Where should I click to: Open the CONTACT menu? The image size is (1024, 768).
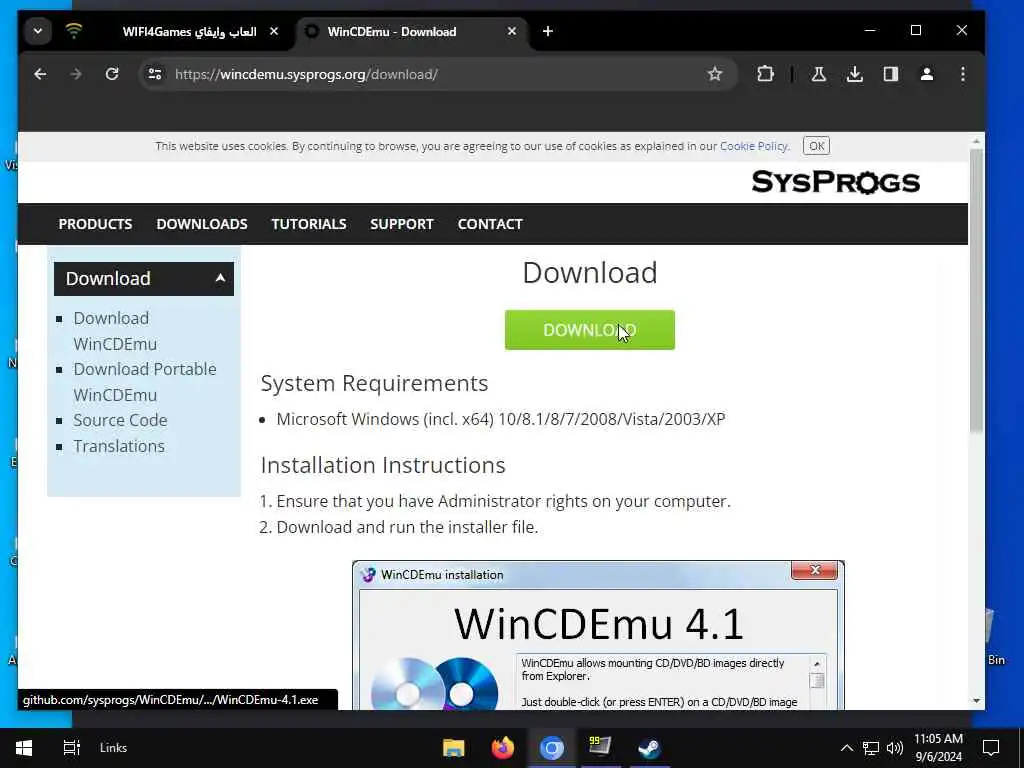click(490, 224)
